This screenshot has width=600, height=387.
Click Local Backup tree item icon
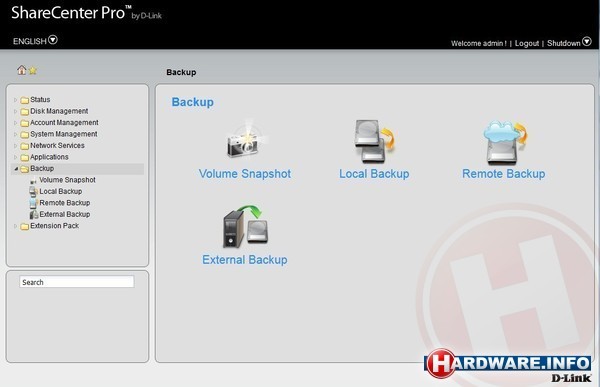click(34, 191)
